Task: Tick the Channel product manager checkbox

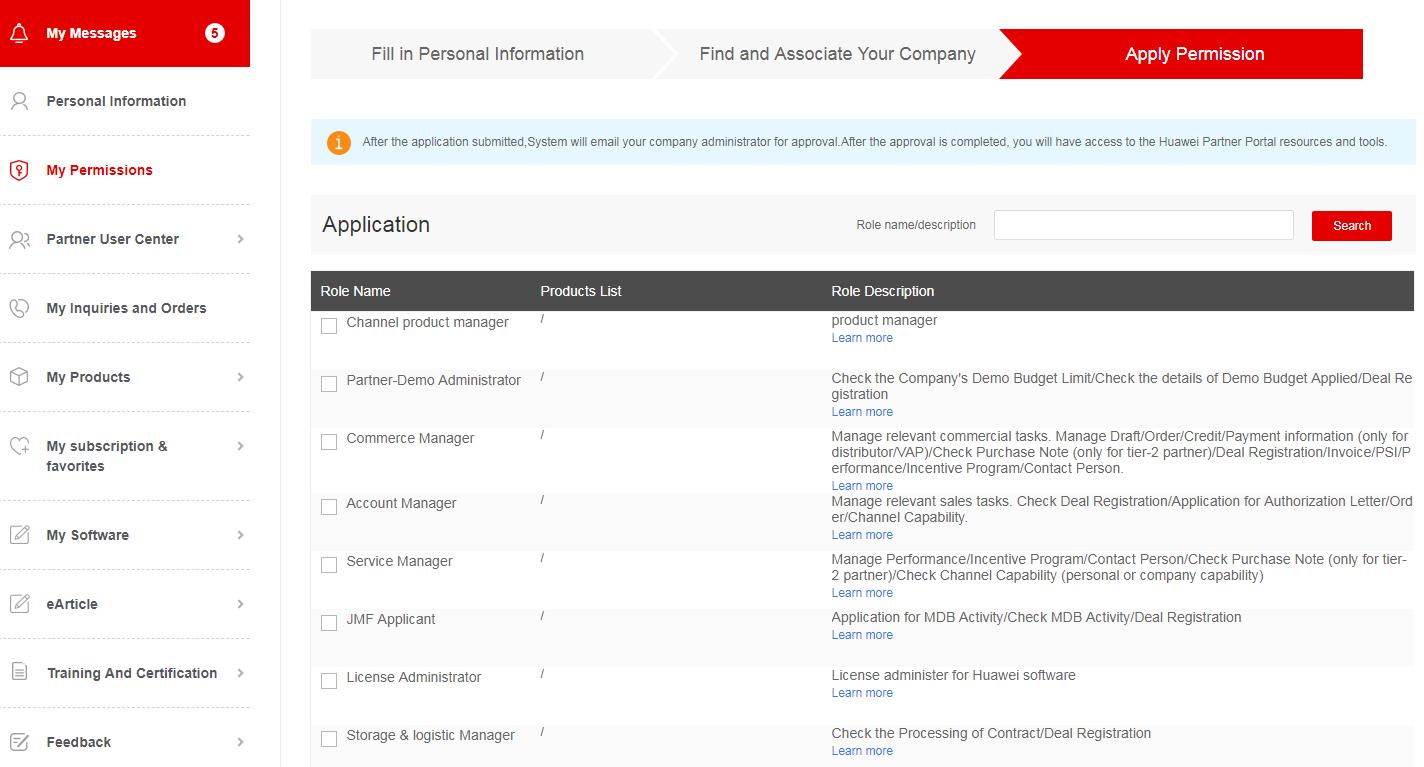Action: click(x=329, y=326)
